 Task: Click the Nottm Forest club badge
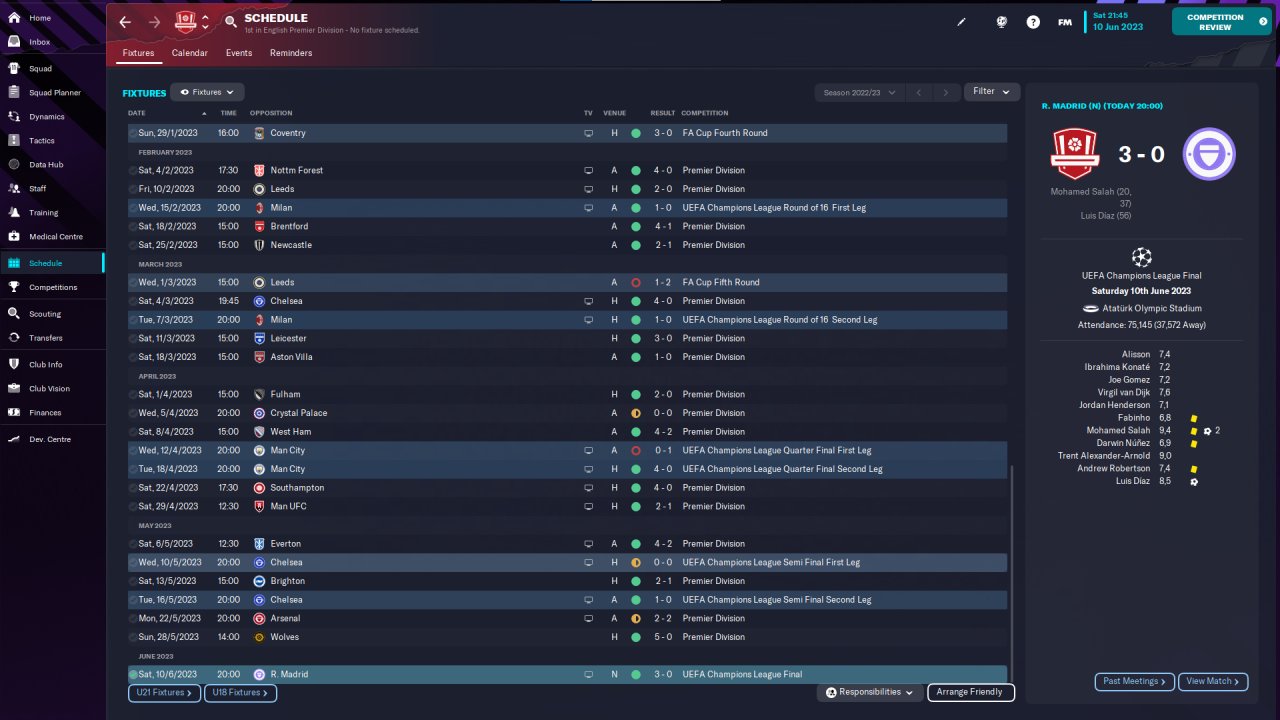[259, 170]
